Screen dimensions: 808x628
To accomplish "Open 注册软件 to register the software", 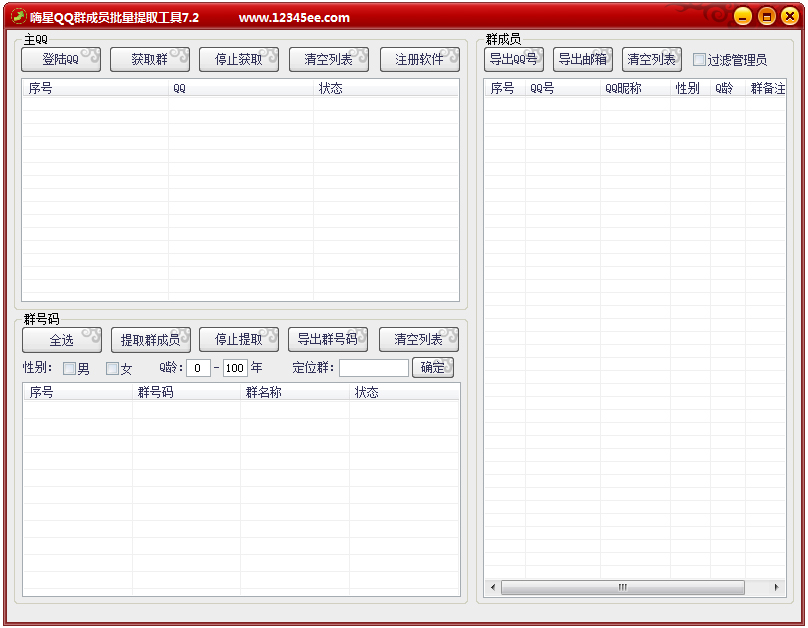I will point(419,60).
